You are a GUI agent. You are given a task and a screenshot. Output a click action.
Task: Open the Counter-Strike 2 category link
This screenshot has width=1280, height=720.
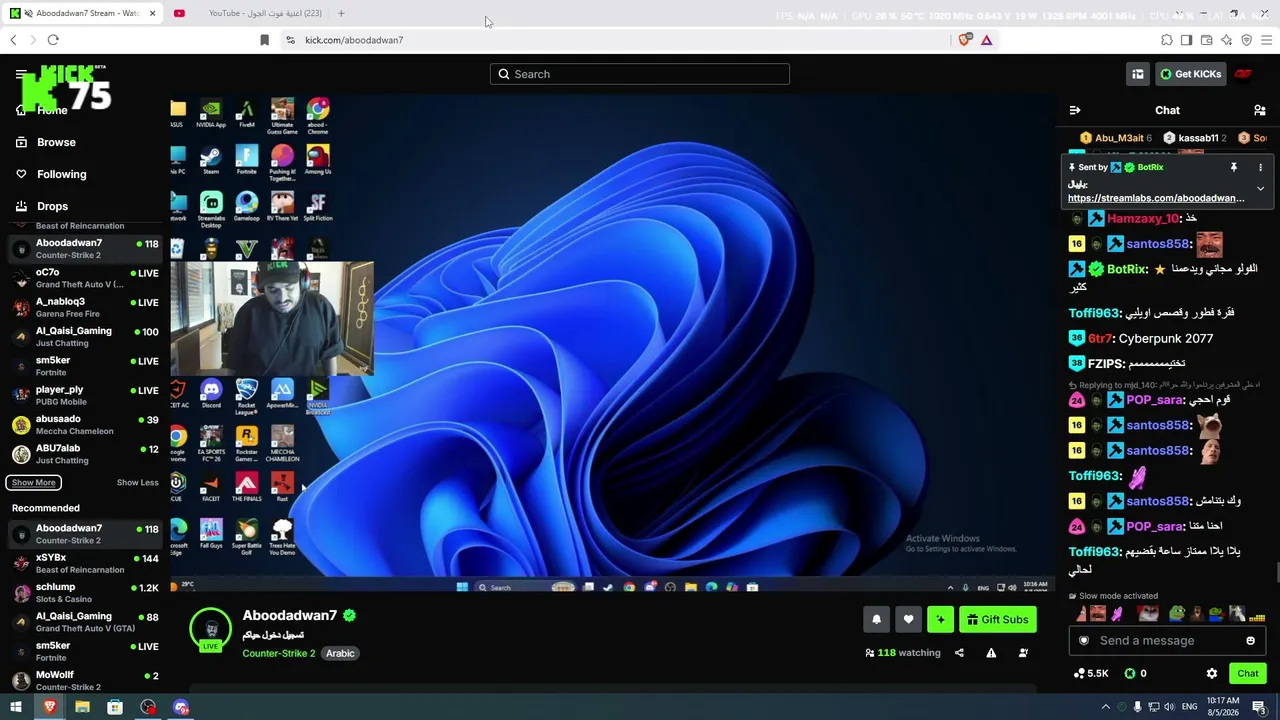pyautogui.click(x=278, y=653)
